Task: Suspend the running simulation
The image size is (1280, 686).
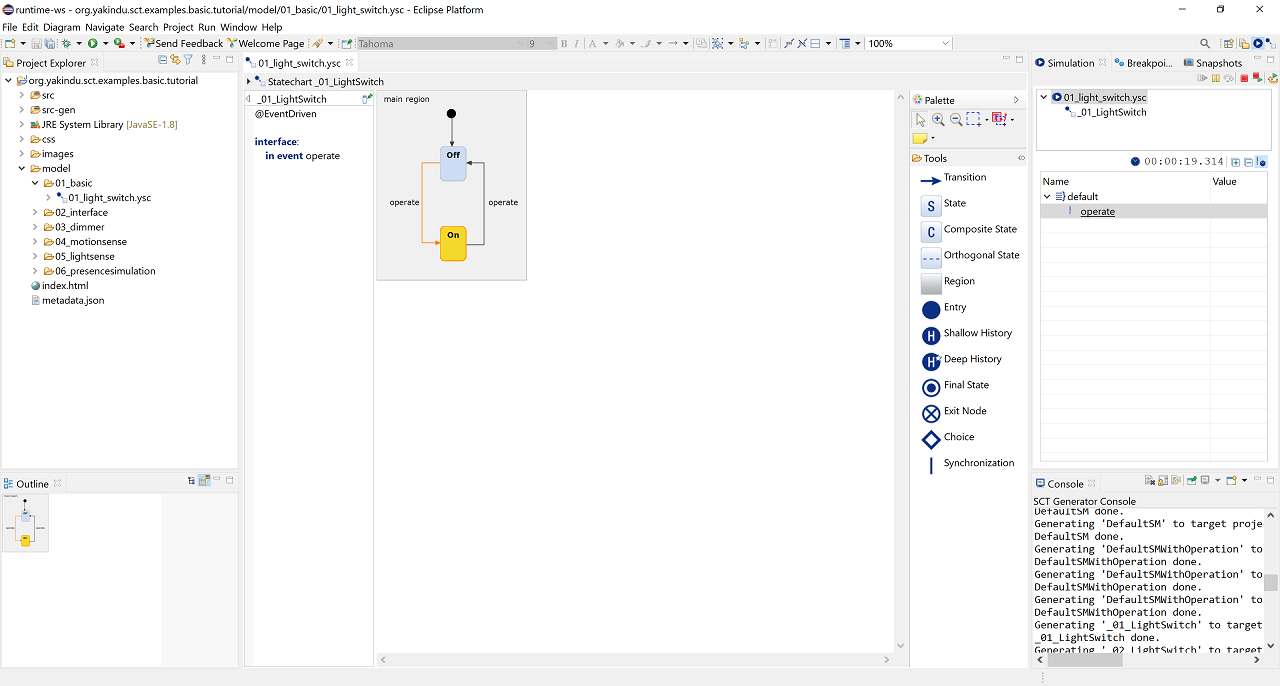Action: [x=1216, y=78]
